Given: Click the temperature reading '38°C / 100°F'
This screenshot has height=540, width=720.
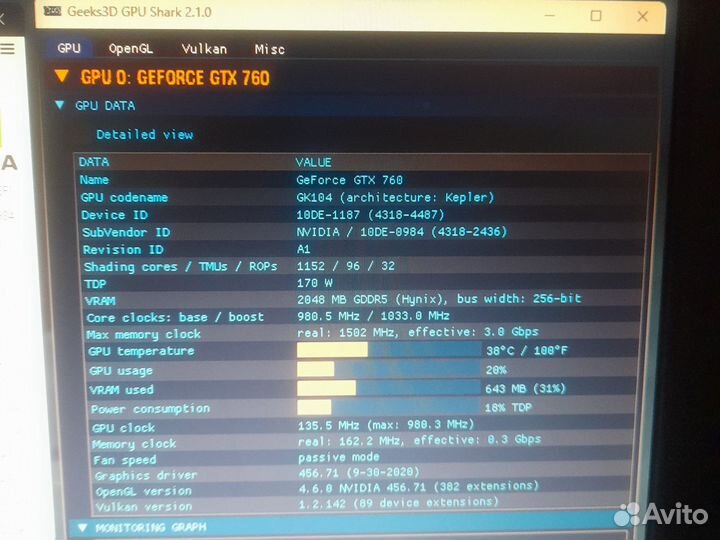Looking at the screenshot, I should 527,351.
